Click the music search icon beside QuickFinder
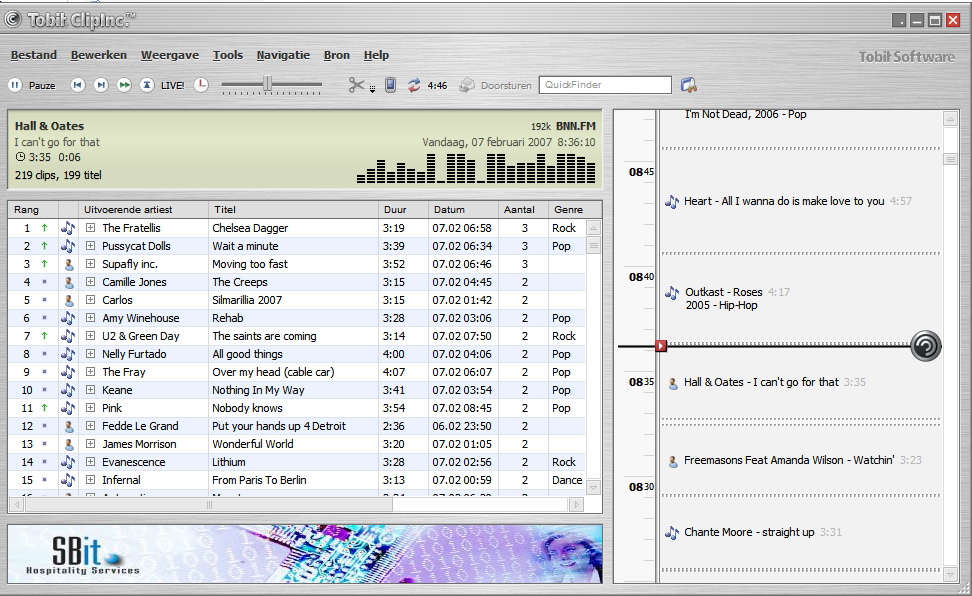 click(688, 85)
